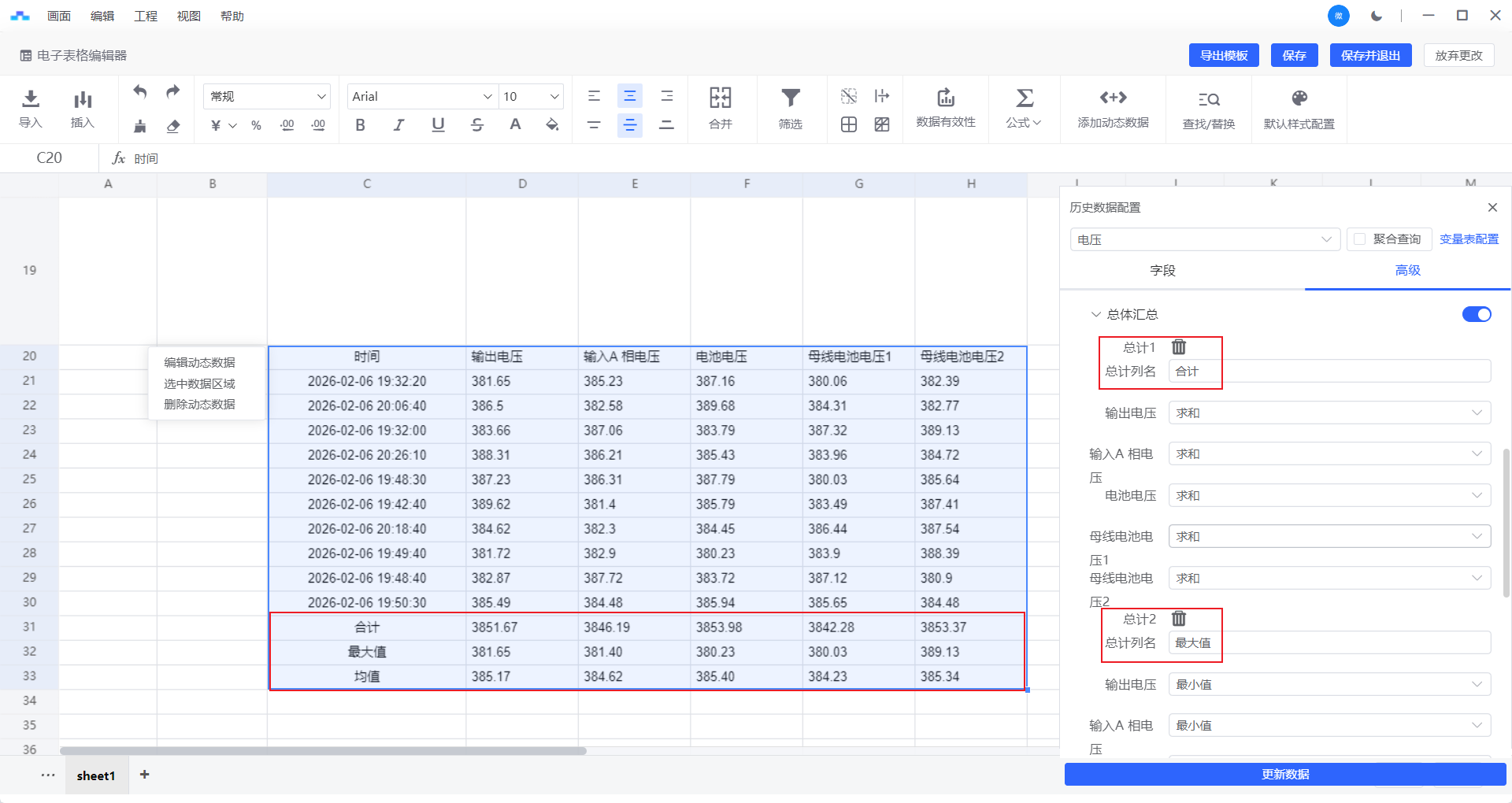Click the Merge cells (合并) icon

tap(720, 98)
